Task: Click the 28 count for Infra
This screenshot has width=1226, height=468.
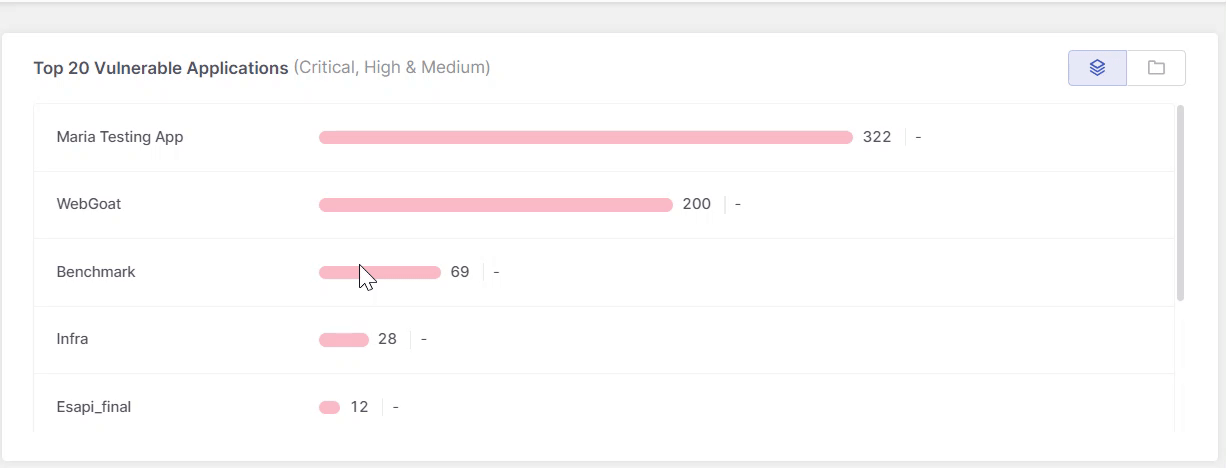Action: pyautogui.click(x=388, y=339)
